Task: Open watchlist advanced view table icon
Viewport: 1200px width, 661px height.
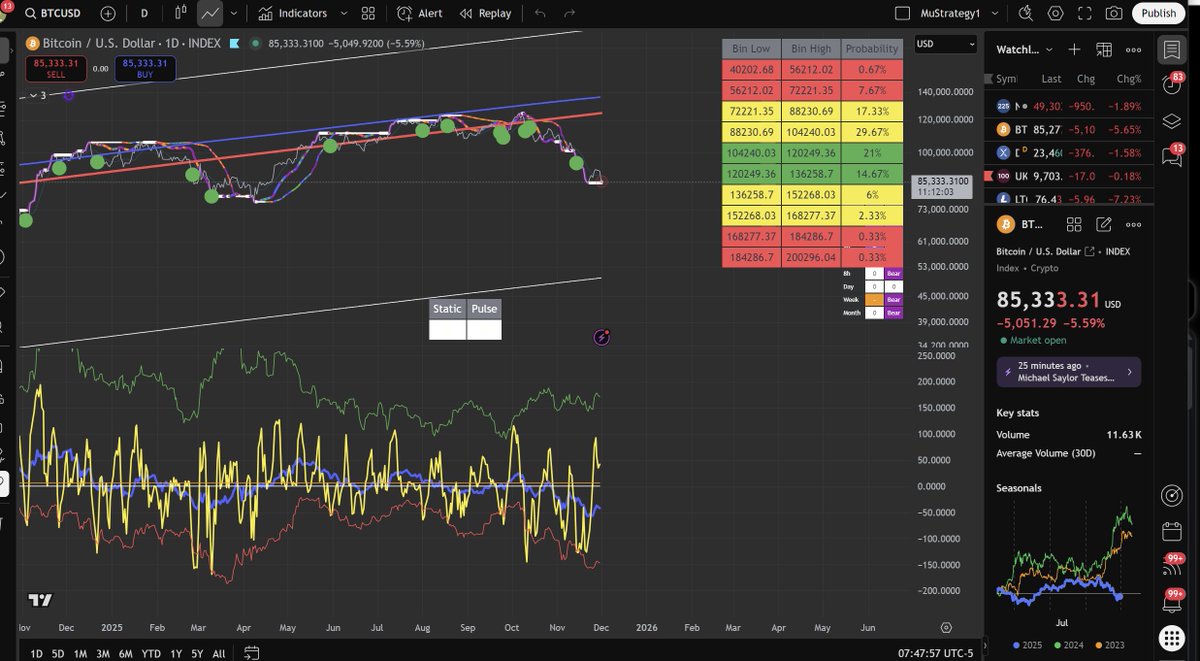Action: (x=1104, y=49)
